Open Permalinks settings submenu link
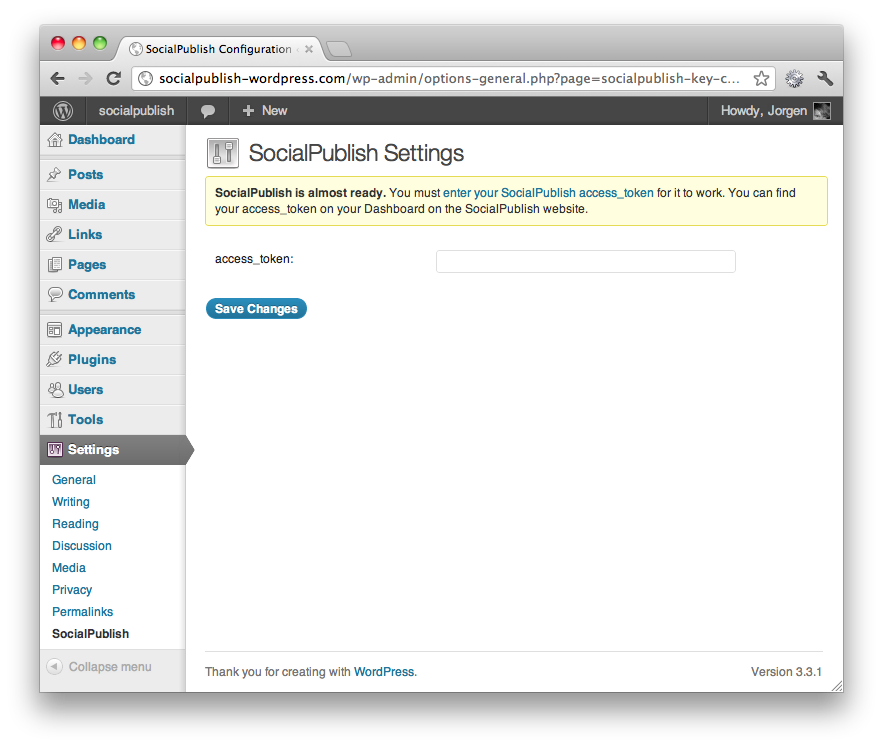Screen dimensions: 883x747 point(83,612)
